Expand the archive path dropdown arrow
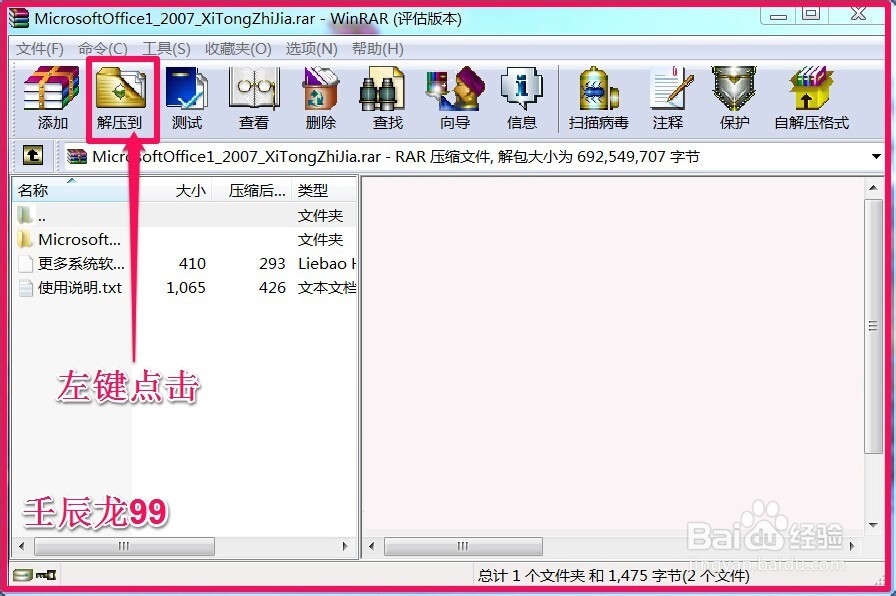Image resolution: width=896 pixels, height=596 pixels. 876,157
